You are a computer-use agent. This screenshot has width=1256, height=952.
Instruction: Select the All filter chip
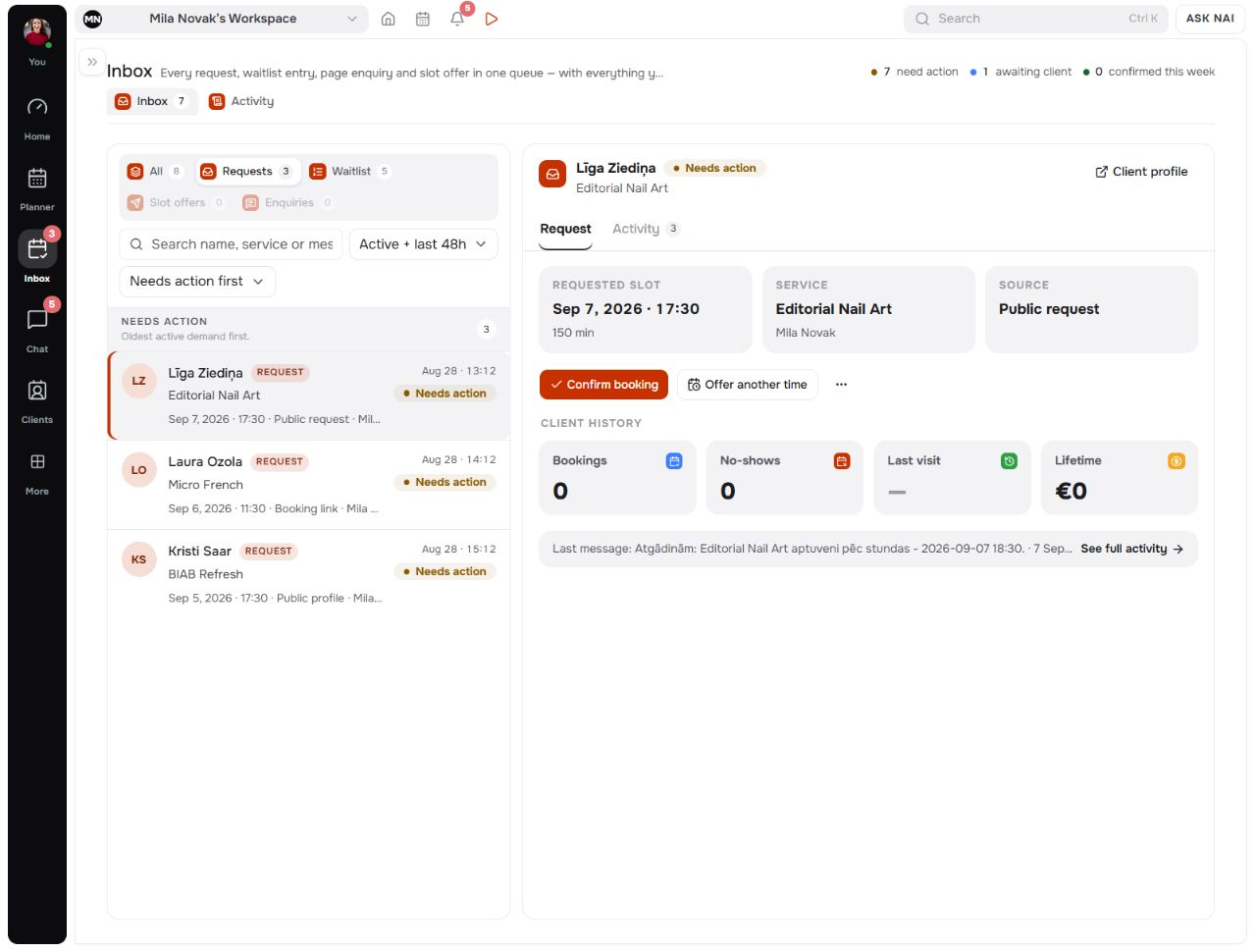[x=155, y=172]
